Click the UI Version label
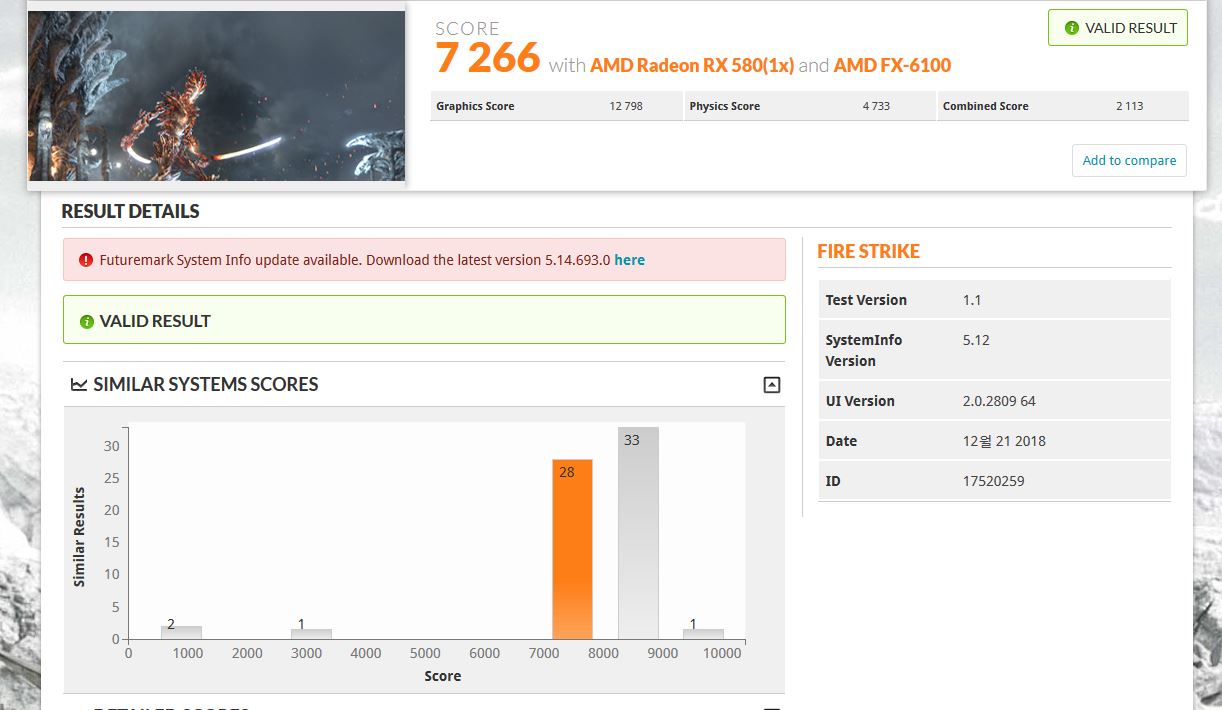 point(860,401)
